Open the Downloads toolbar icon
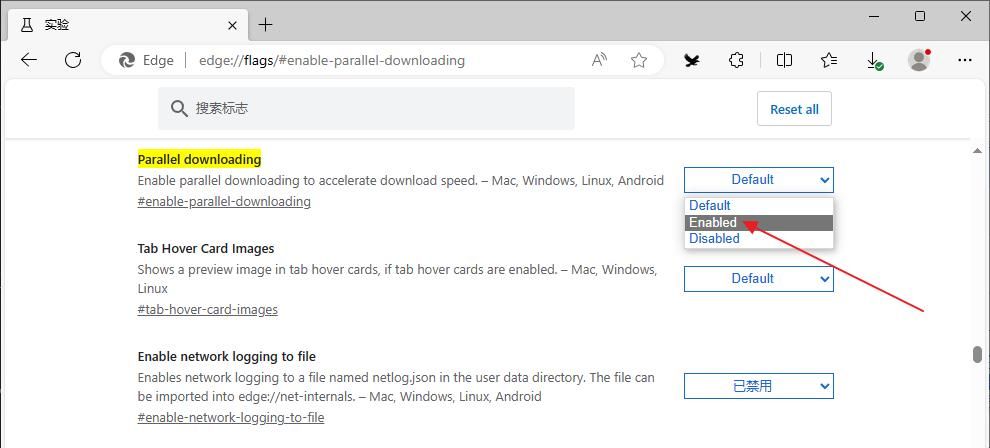The width and height of the screenshot is (990, 448). click(874, 60)
